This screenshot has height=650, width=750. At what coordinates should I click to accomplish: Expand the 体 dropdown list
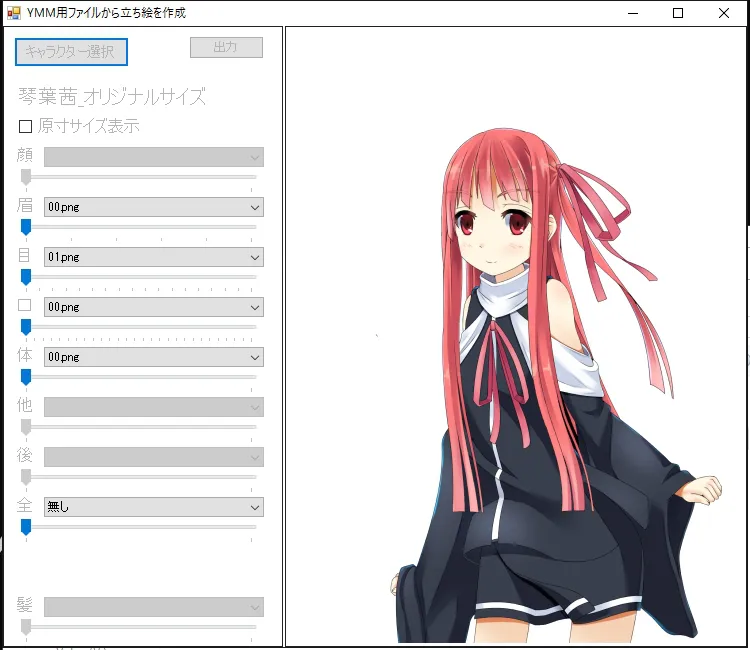153,357
